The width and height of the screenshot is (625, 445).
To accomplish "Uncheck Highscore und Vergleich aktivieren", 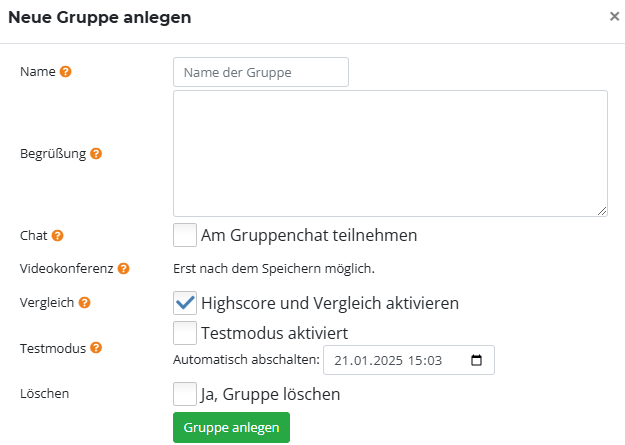I will (184, 302).
